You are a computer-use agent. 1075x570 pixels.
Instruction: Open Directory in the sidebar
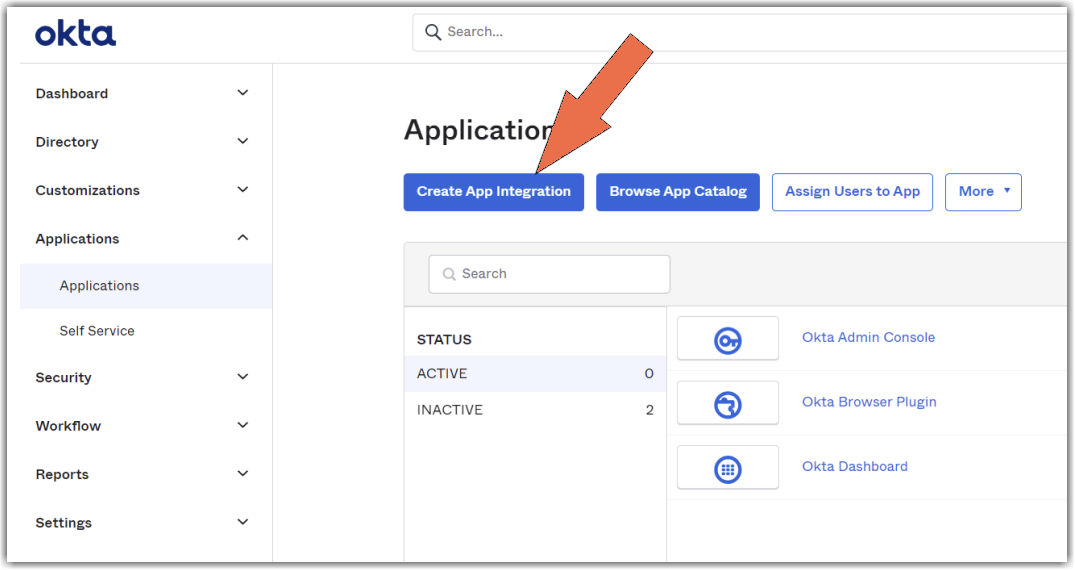(x=67, y=142)
